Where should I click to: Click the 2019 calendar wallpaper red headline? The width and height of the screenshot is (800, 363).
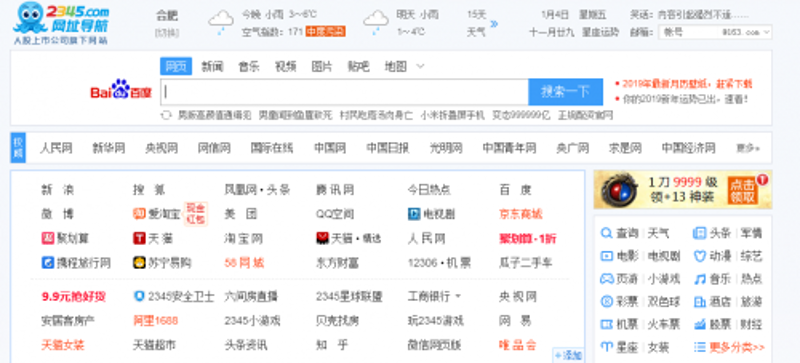pos(687,84)
